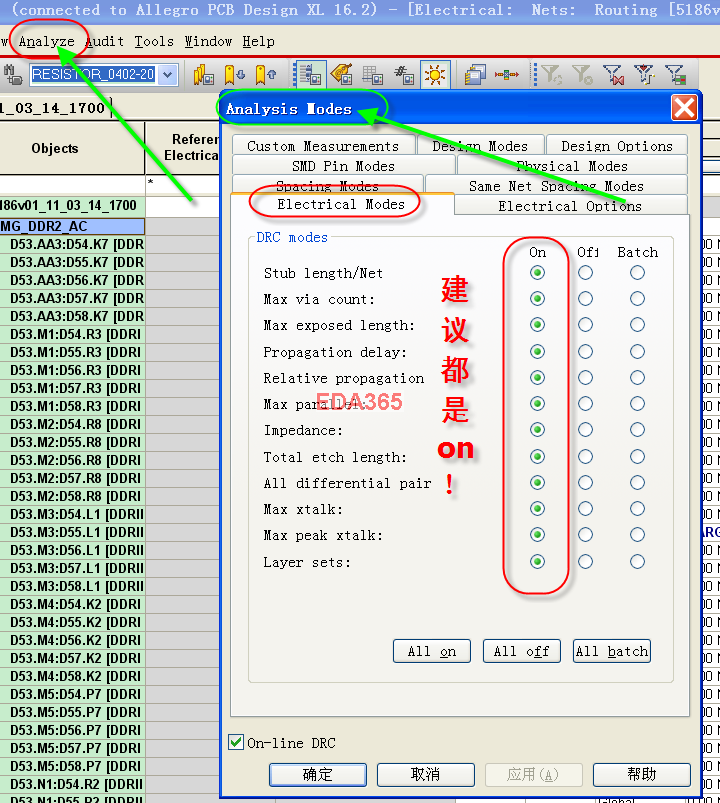Image resolution: width=720 pixels, height=803 pixels.
Task: Switch to Physical Modes tab
Action: tap(572, 166)
